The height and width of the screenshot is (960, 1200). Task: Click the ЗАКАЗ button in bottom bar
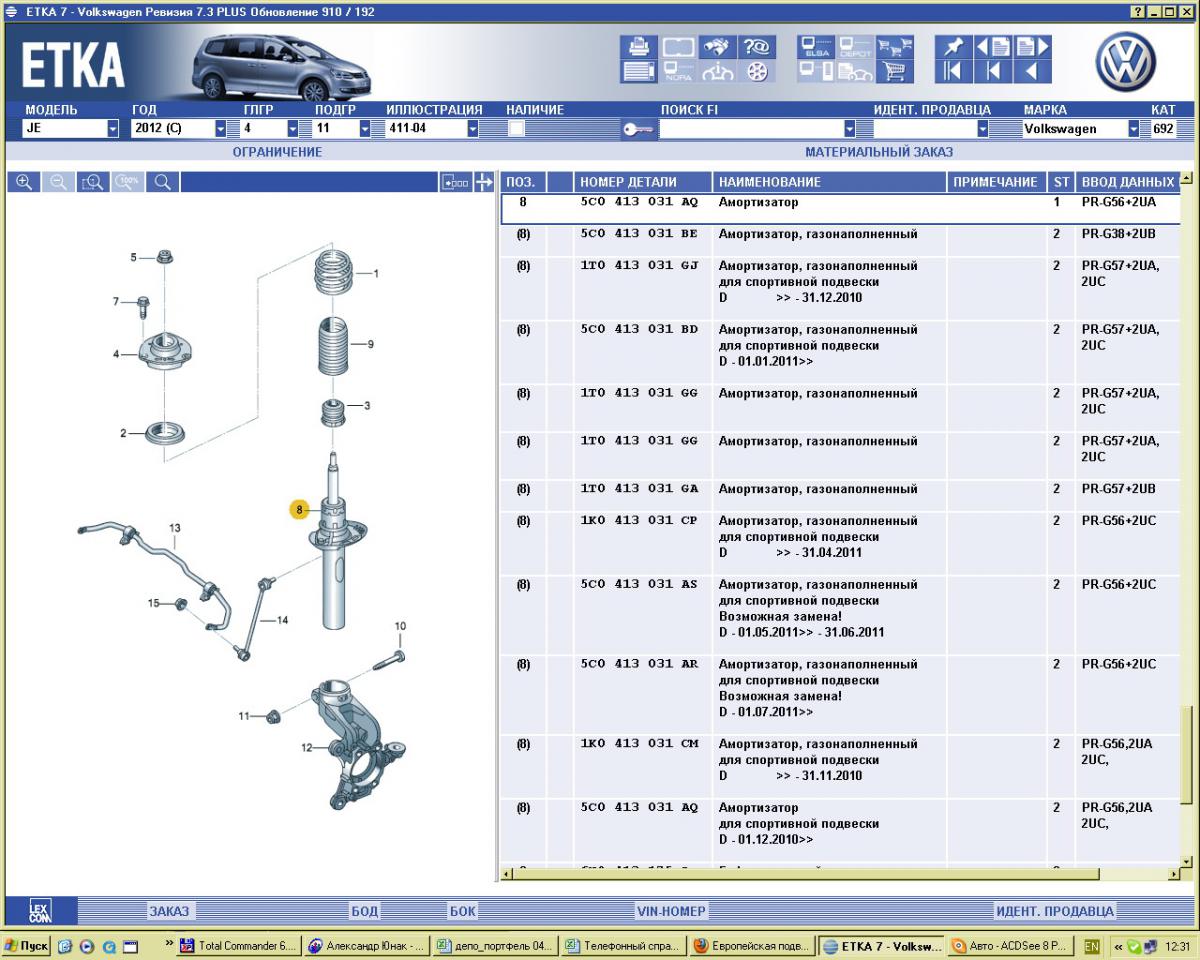coord(169,911)
